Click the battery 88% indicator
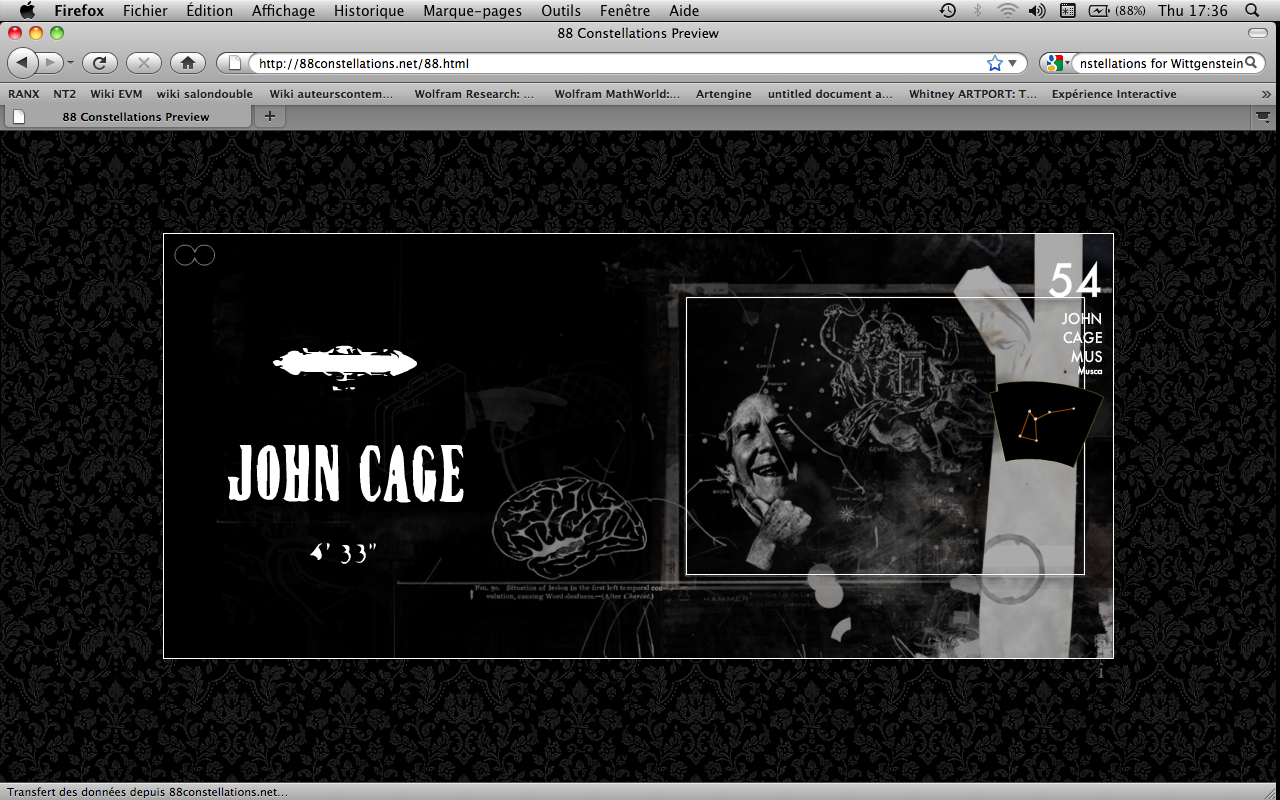 pos(1117,11)
